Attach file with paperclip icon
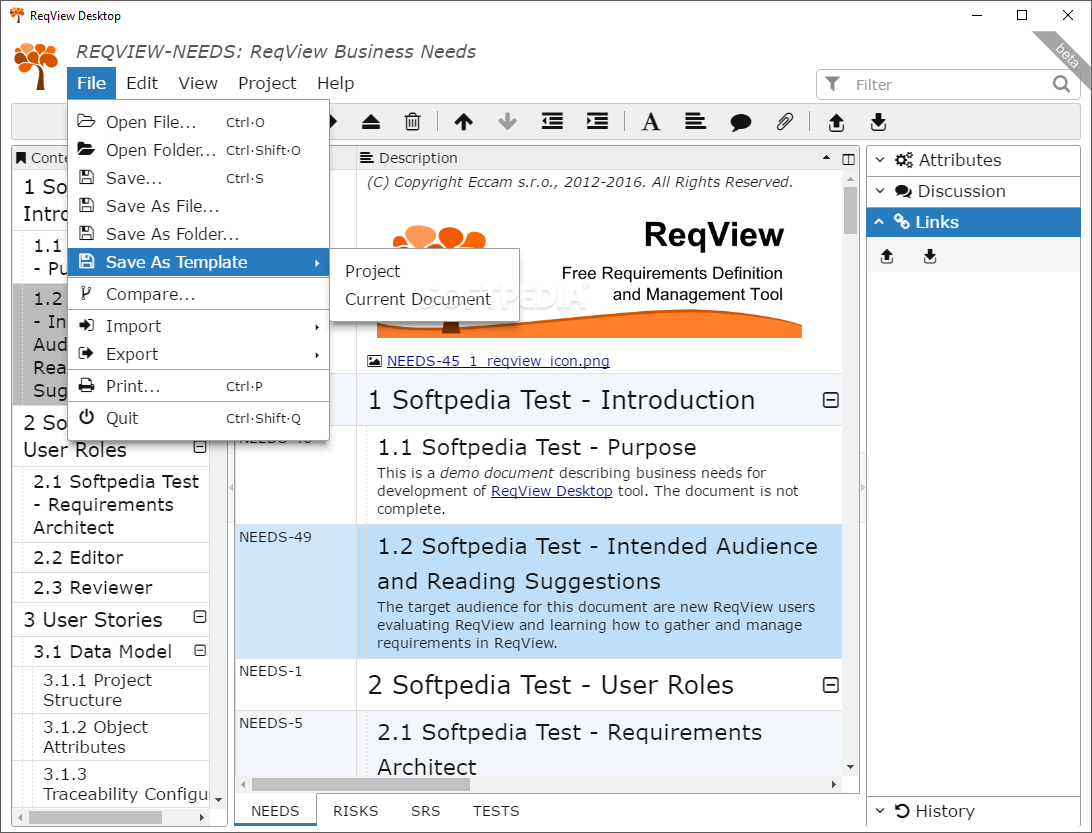Viewport: 1092px width, 833px height. coord(785,122)
